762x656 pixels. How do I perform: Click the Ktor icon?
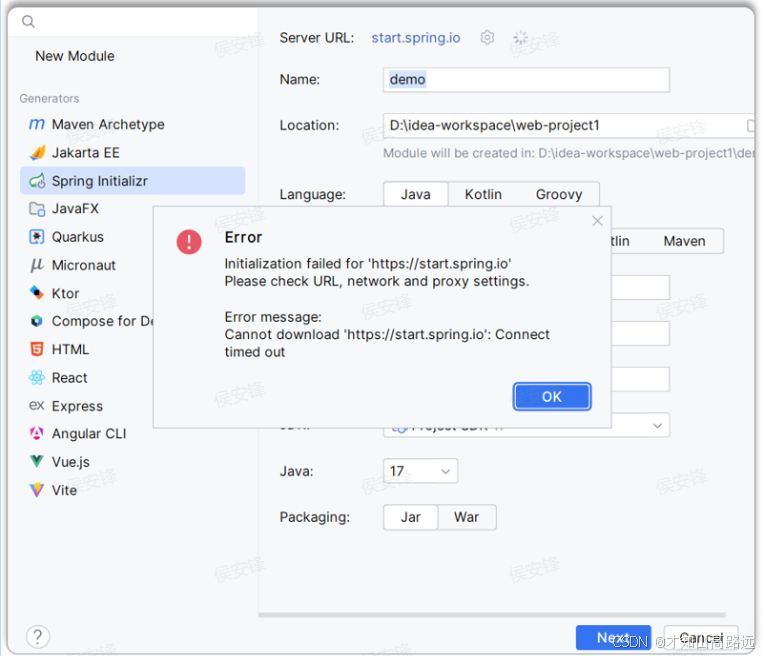coord(37,293)
